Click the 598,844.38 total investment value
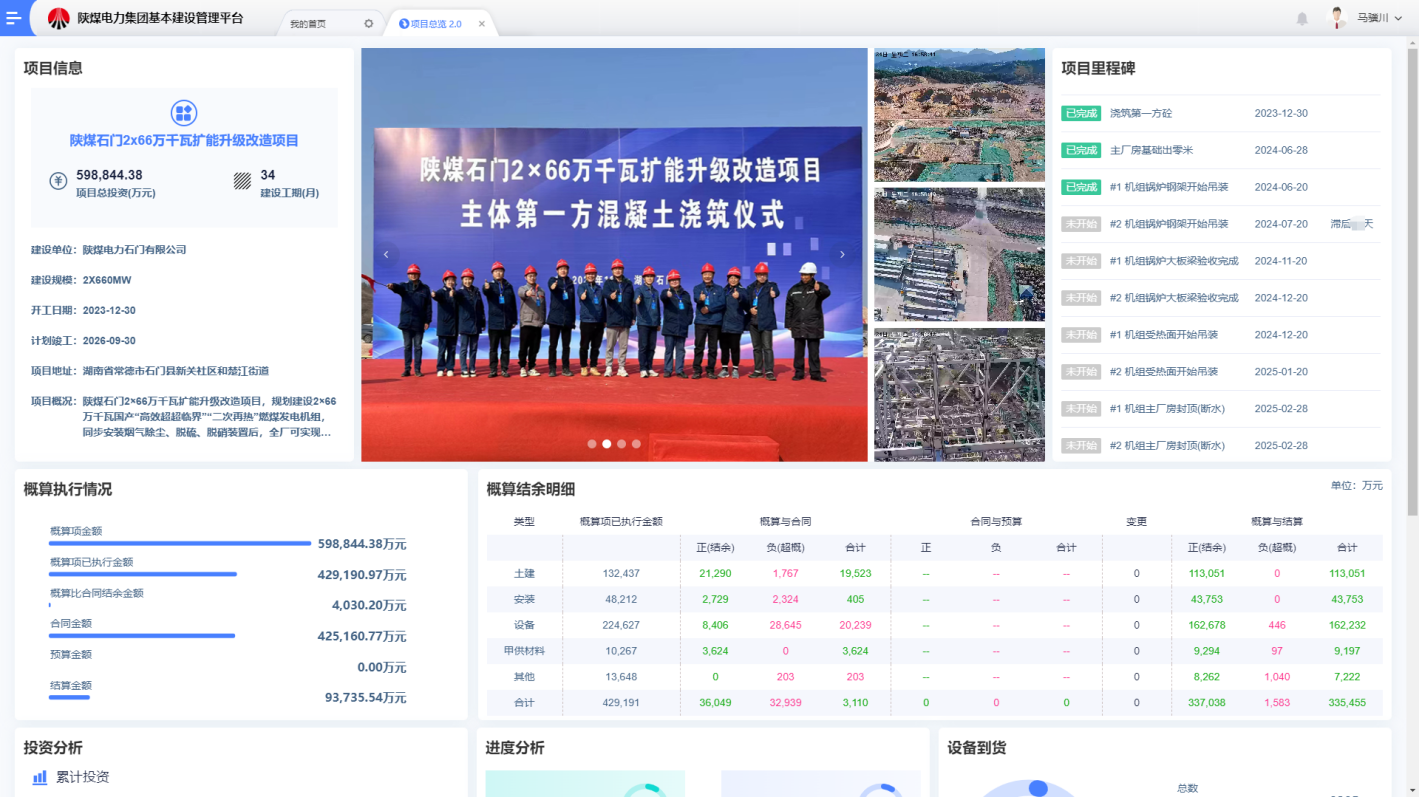Image resolution: width=1419 pixels, height=797 pixels. [109, 175]
